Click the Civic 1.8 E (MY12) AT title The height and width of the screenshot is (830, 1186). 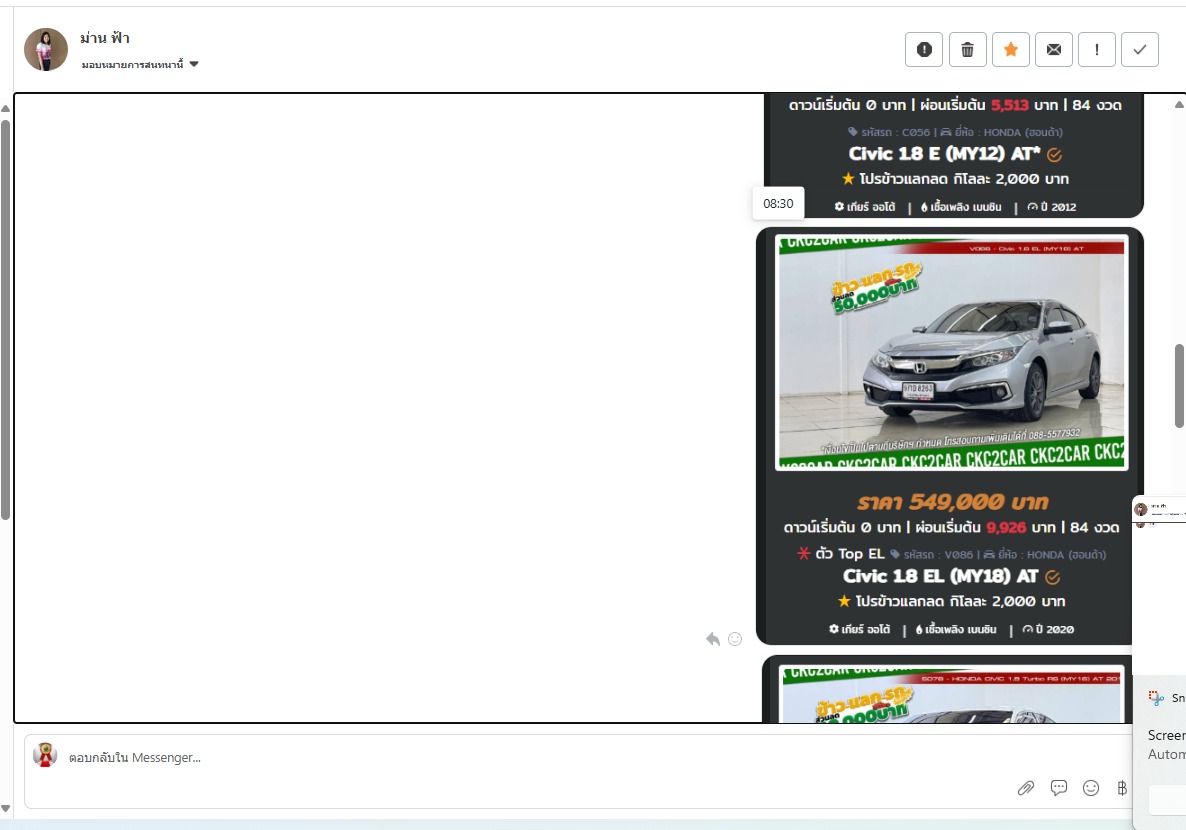[x=944, y=154]
